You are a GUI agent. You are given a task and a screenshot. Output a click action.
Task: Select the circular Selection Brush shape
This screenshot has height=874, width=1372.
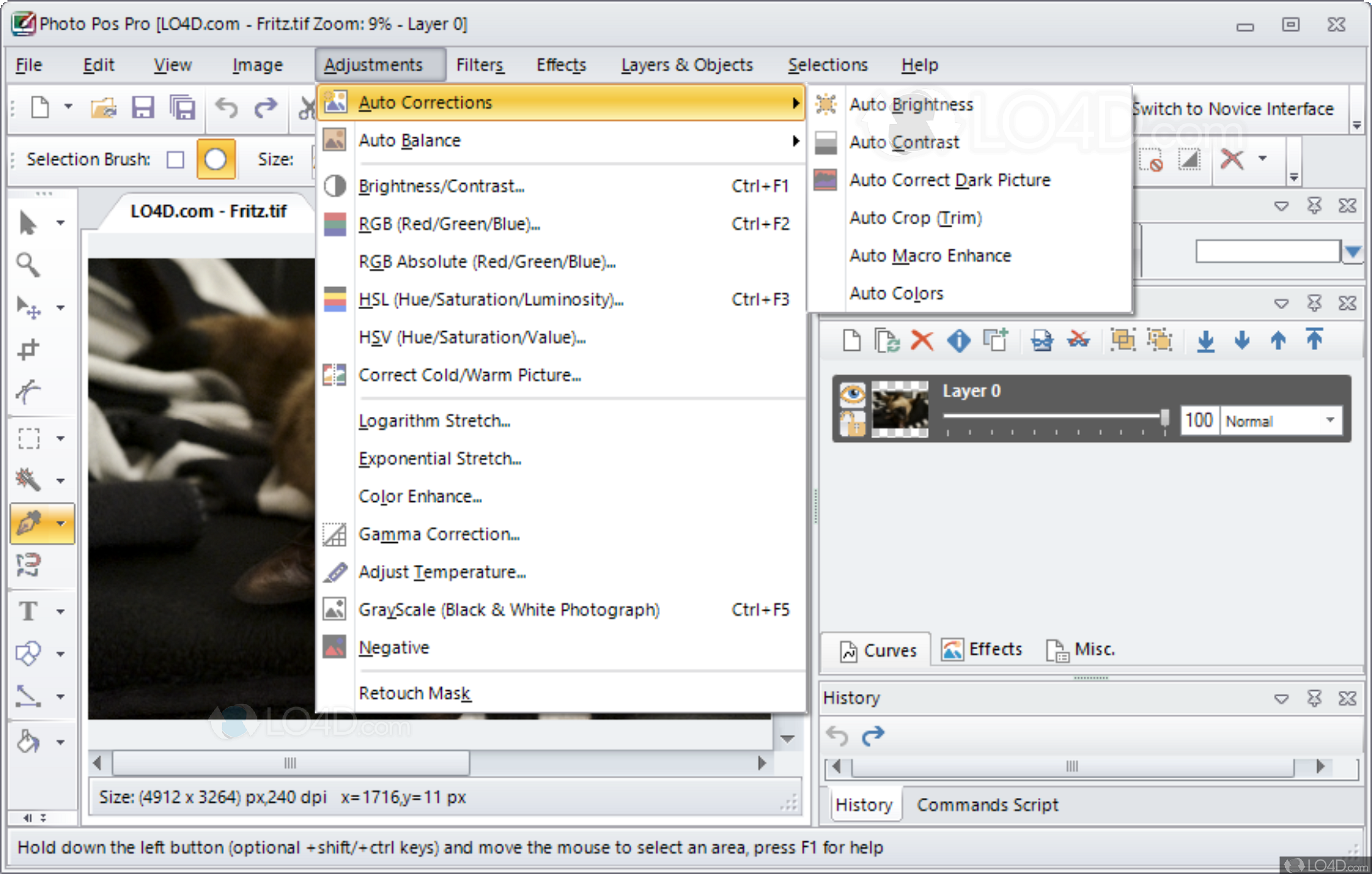pyautogui.click(x=216, y=159)
